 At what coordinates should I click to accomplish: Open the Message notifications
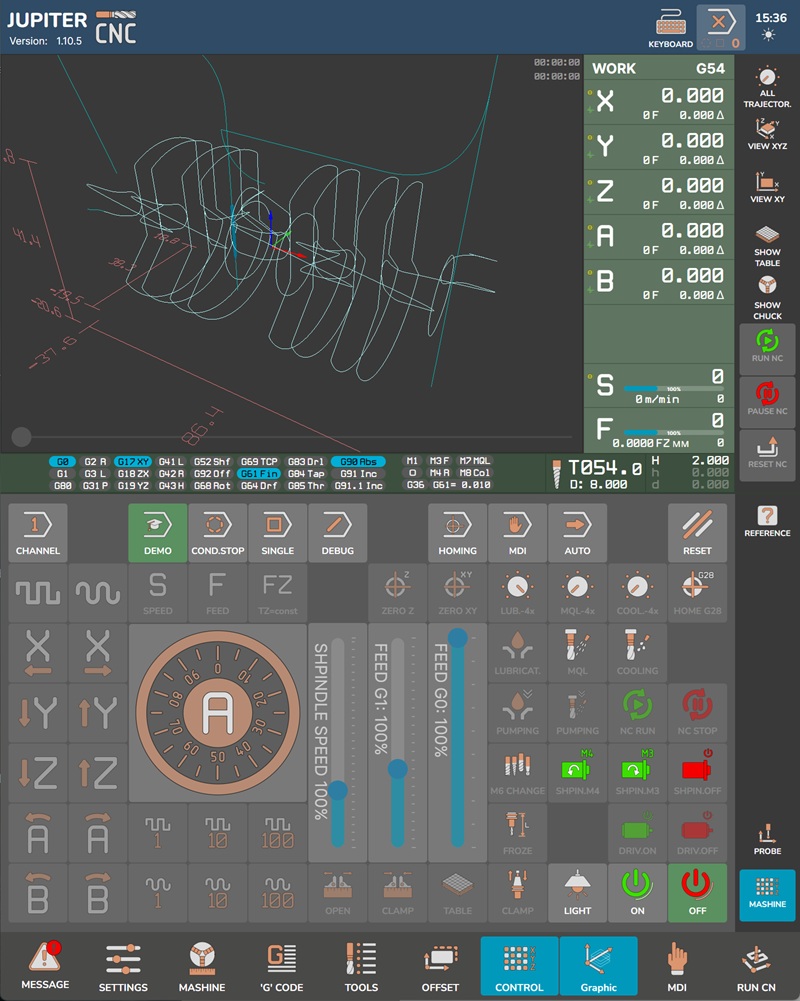[45, 966]
